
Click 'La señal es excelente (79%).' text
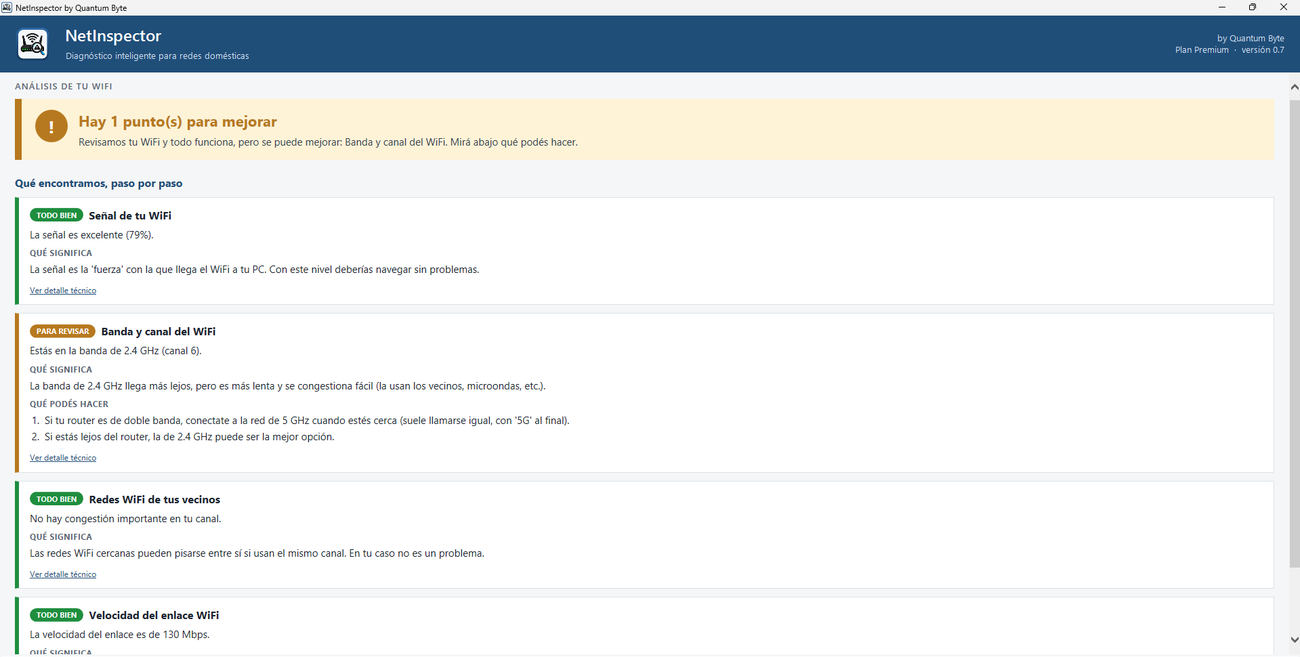tap(92, 235)
